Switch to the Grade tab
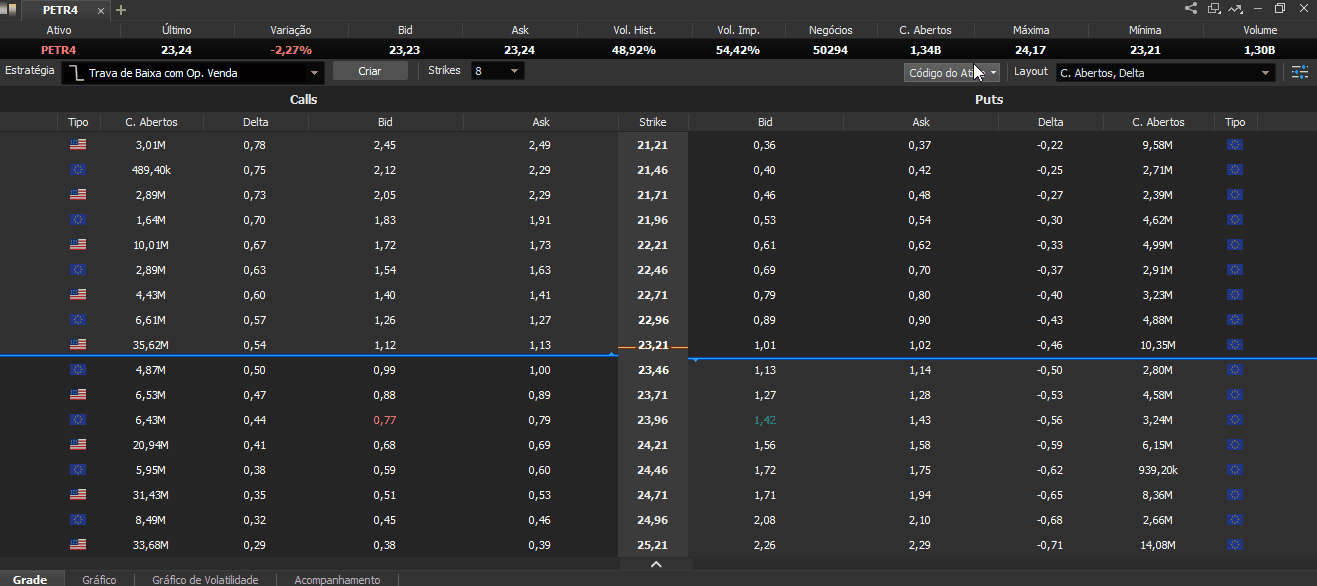 [30, 580]
